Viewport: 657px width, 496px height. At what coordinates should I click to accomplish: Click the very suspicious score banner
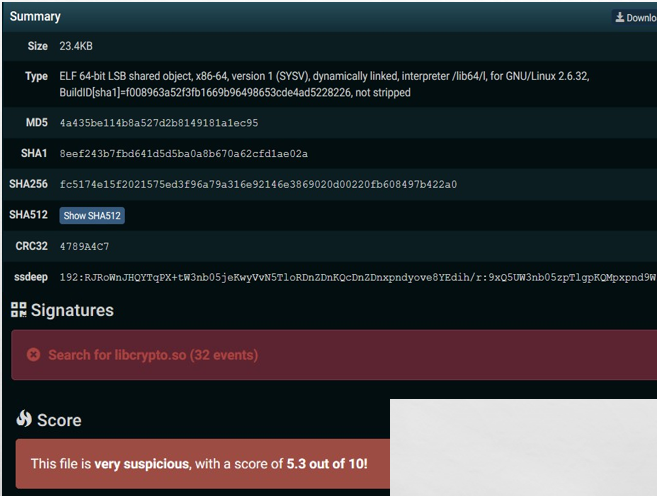200,464
